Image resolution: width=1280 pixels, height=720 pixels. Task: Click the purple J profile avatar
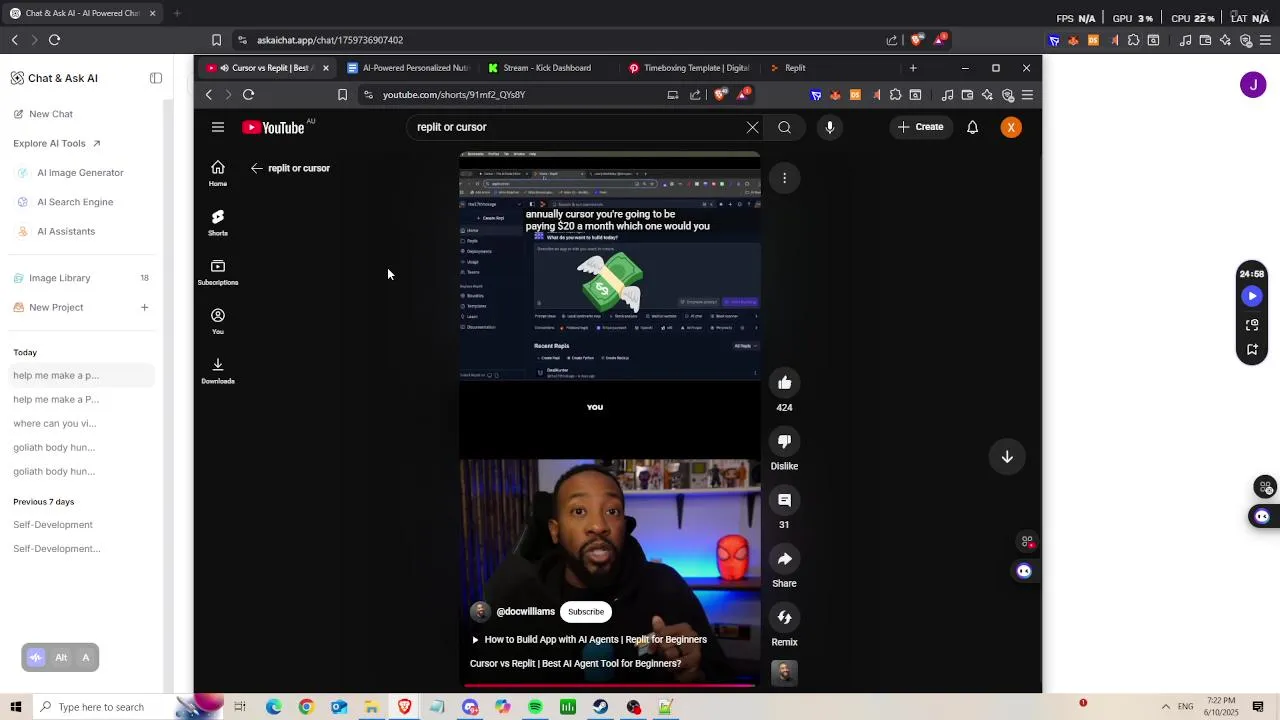tap(1253, 85)
